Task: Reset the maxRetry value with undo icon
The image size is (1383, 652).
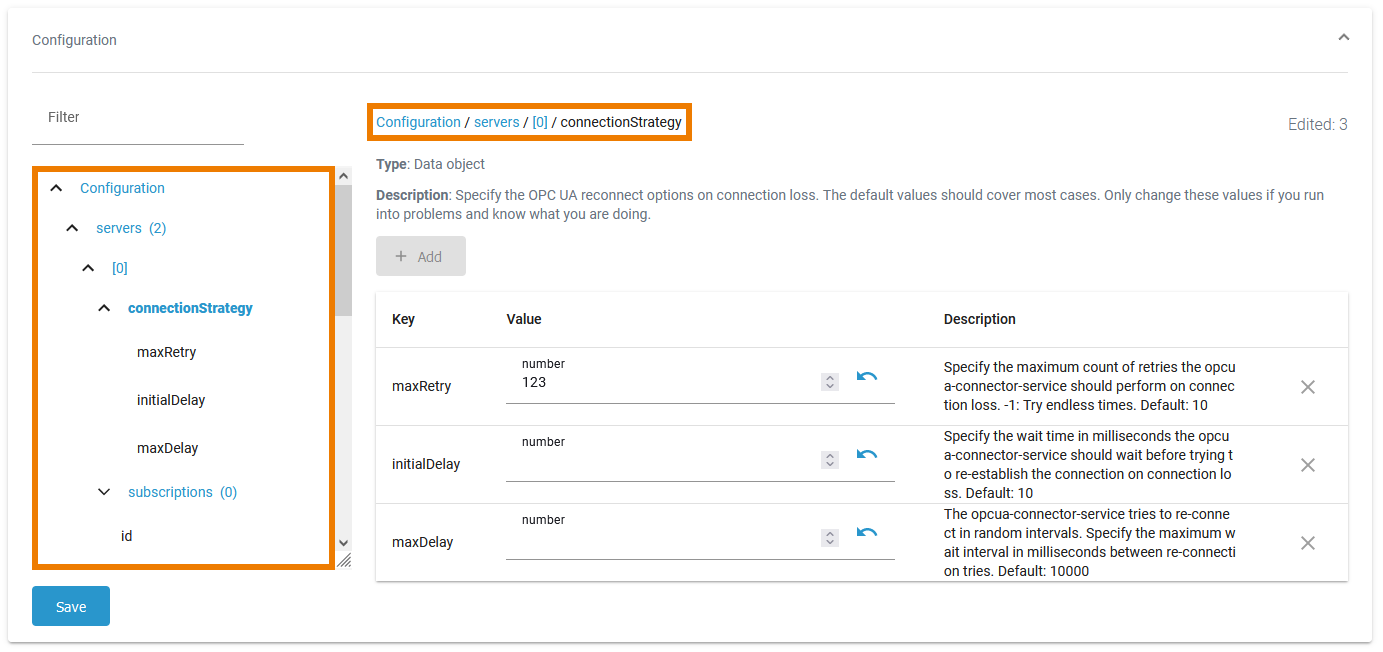Action: 867,377
